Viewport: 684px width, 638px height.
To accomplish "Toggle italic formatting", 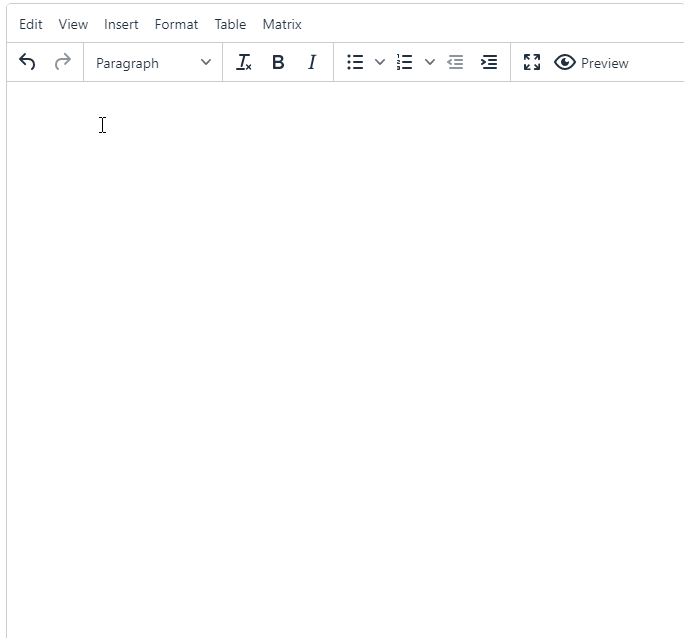I will (312, 62).
